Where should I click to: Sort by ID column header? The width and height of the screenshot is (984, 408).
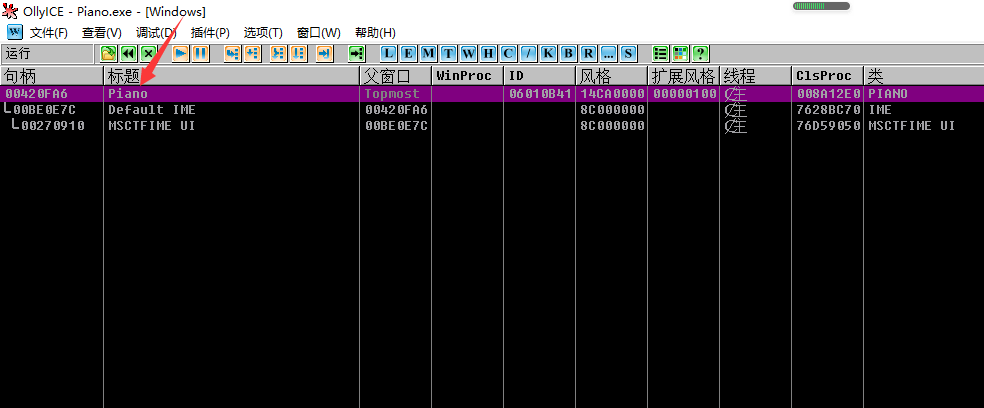click(x=540, y=77)
